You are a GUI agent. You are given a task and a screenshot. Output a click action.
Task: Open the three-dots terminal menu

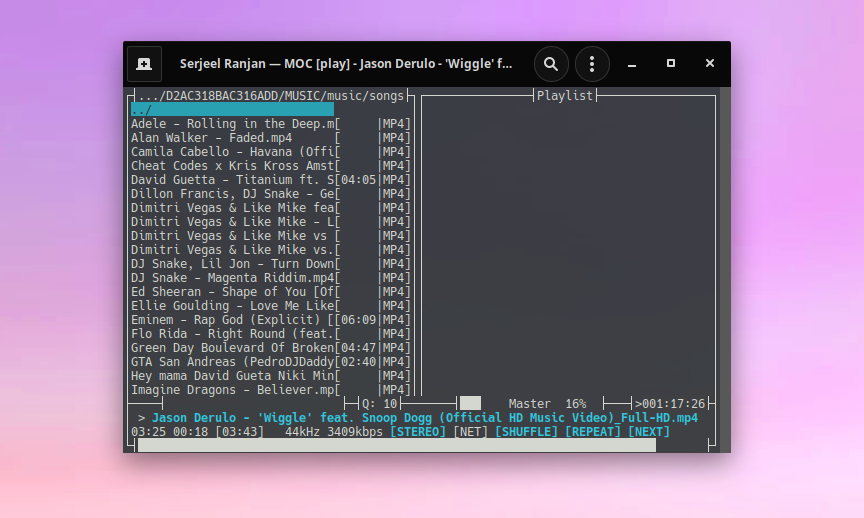(x=592, y=64)
